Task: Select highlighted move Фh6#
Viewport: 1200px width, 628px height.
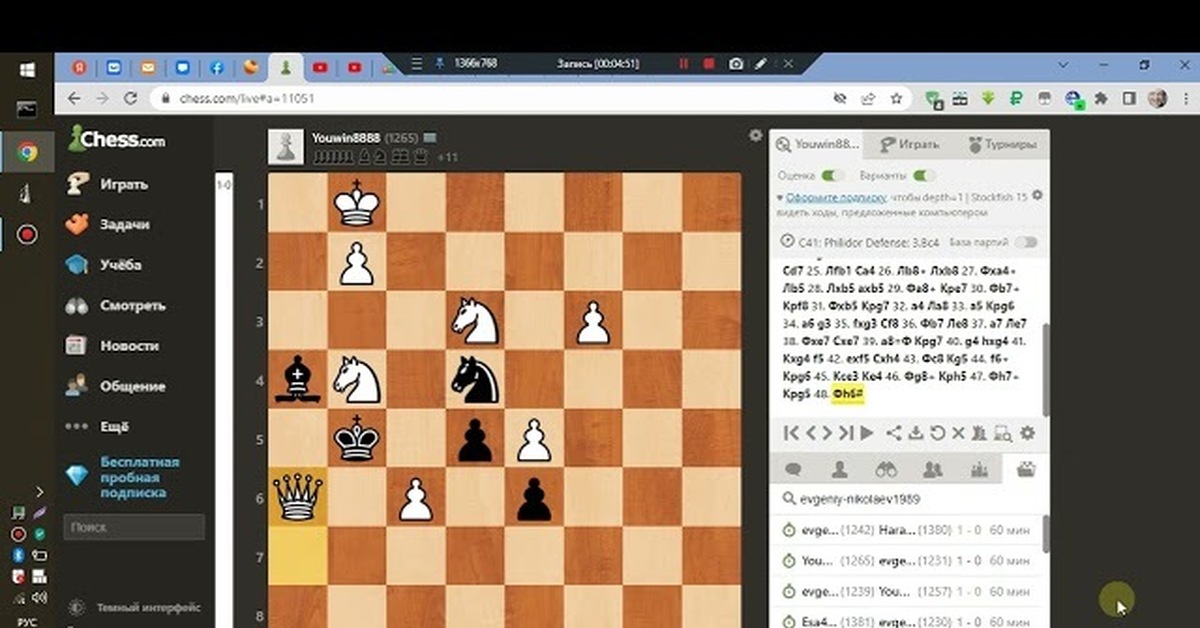Action: tap(847, 395)
